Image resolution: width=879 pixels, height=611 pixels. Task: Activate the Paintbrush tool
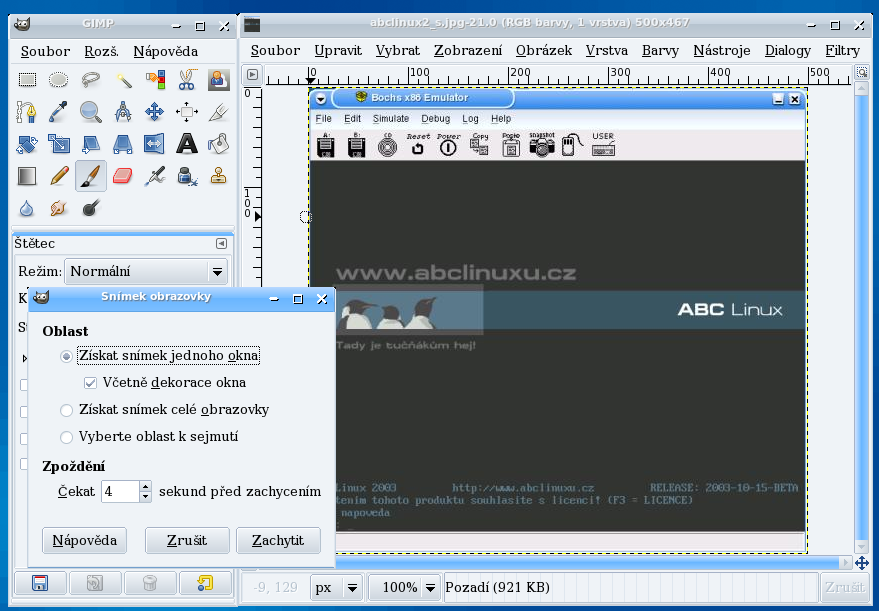90,176
